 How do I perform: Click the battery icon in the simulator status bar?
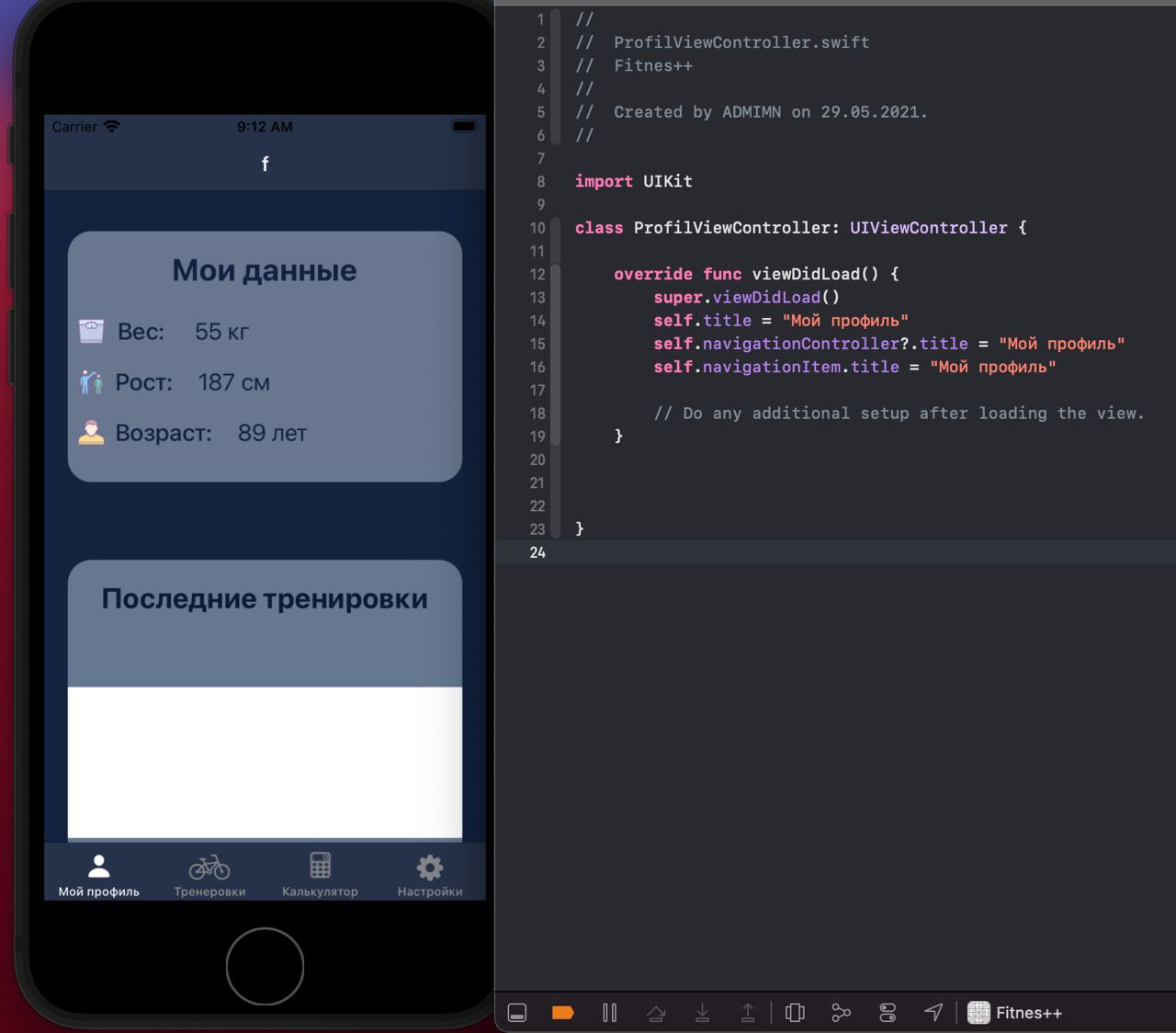point(465,126)
